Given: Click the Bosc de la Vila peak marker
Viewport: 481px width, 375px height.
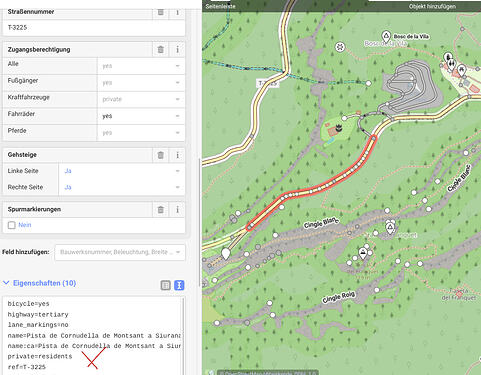Looking at the screenshot, I should (386, 36).
